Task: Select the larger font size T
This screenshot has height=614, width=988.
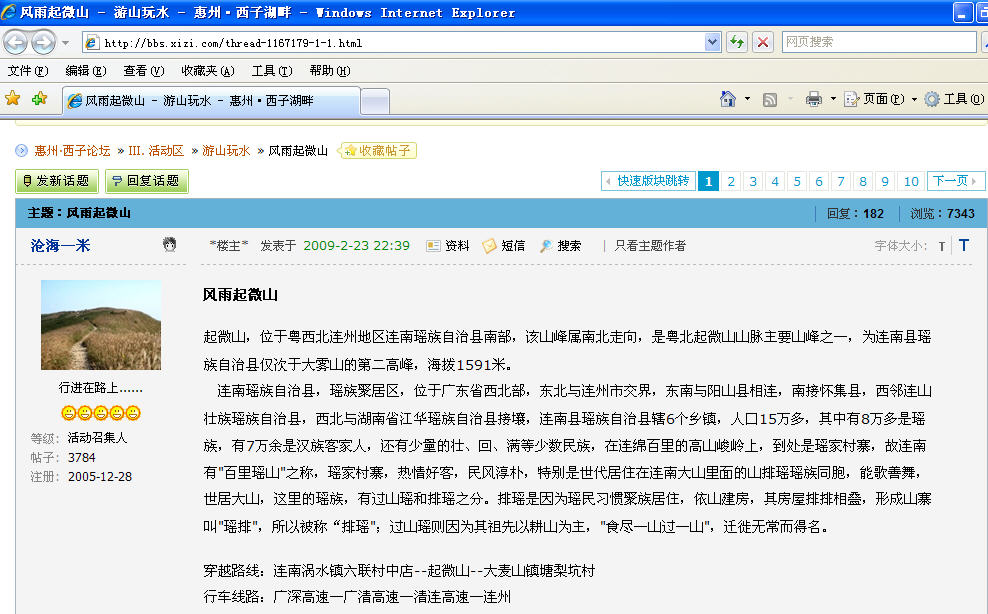Action: click(x=964, y=245)
